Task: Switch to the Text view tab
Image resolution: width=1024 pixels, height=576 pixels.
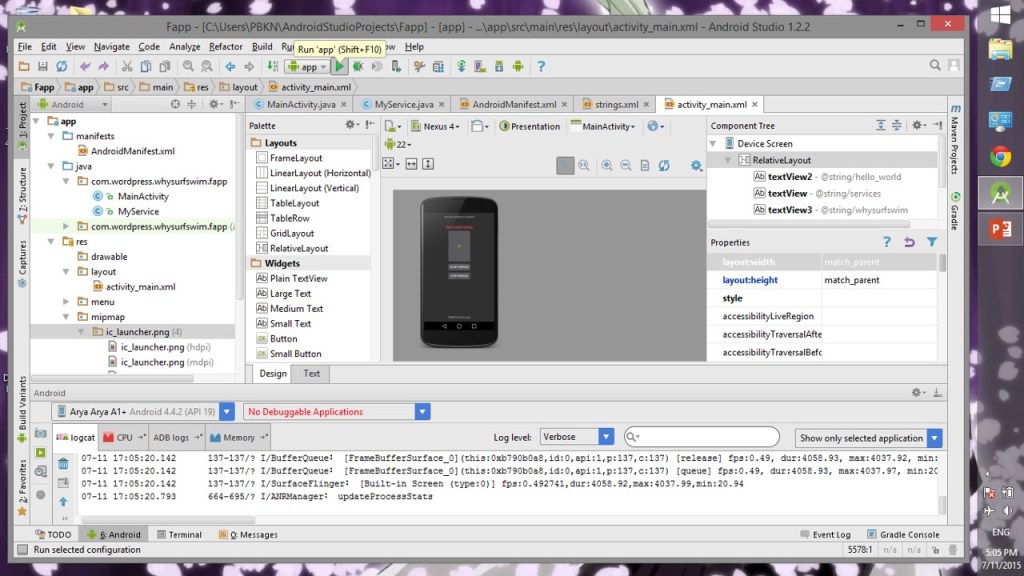Action: (x=312, y=373)
